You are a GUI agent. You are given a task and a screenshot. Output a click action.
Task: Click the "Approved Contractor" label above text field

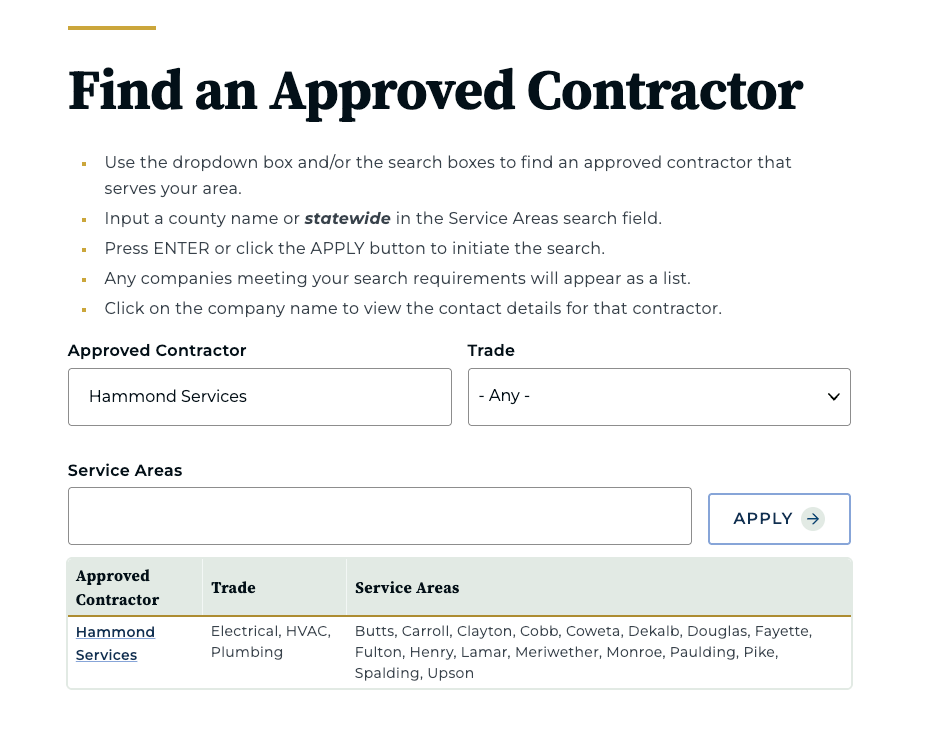(157, 351)
